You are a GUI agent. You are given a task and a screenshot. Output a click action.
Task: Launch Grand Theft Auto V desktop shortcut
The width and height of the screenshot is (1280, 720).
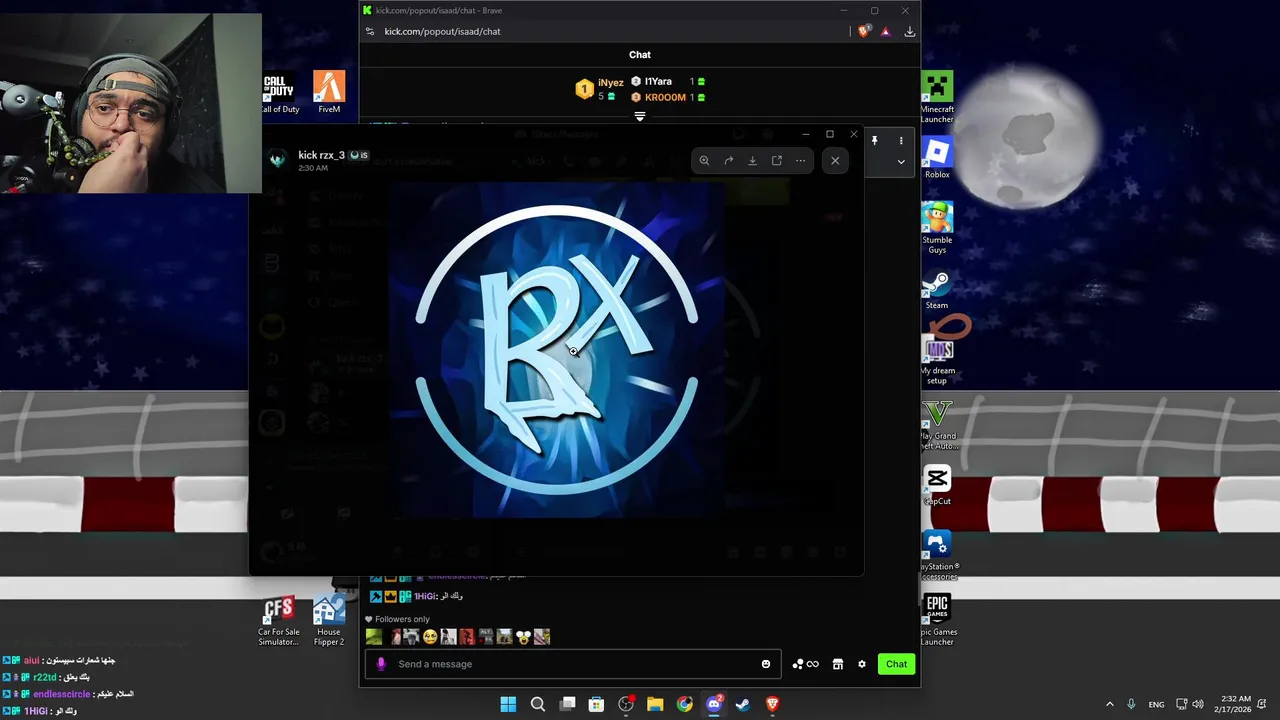(937, 424)
